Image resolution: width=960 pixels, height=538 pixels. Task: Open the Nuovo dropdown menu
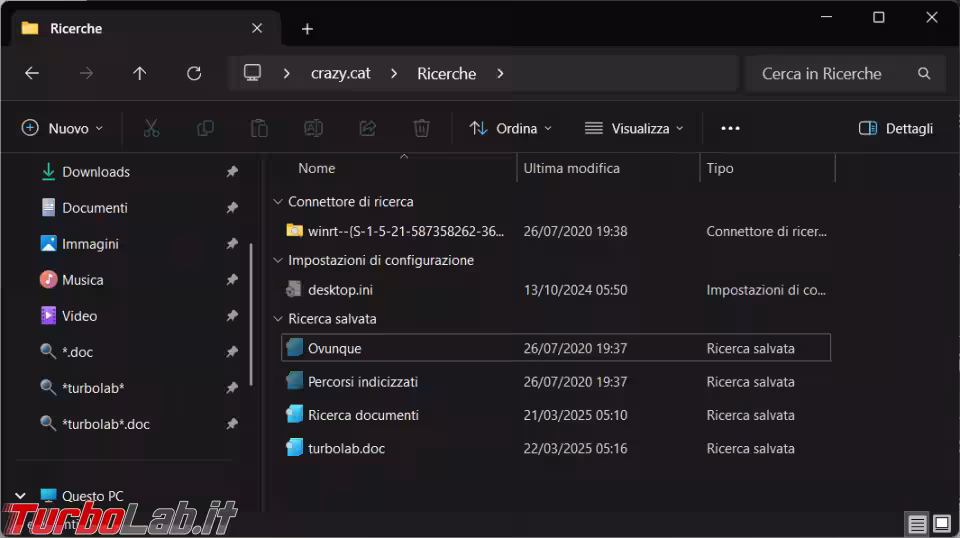click(62, 129)
